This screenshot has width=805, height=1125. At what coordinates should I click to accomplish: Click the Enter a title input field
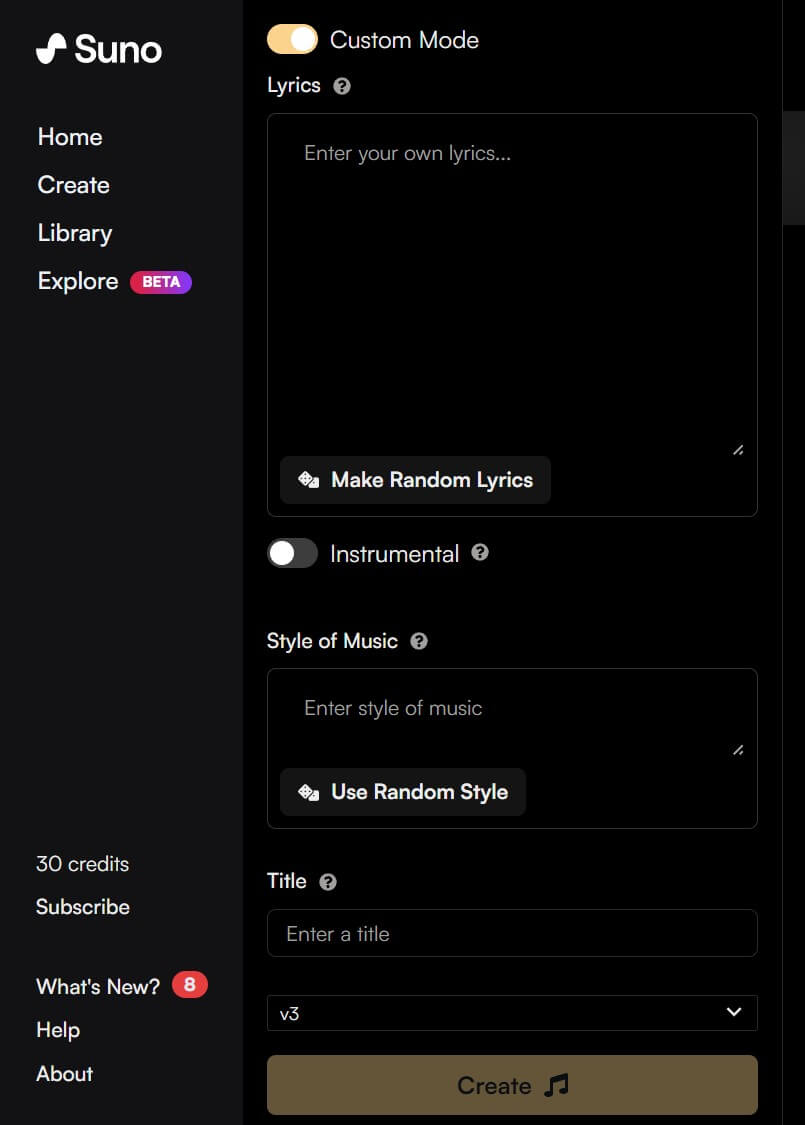click(512, 933)
